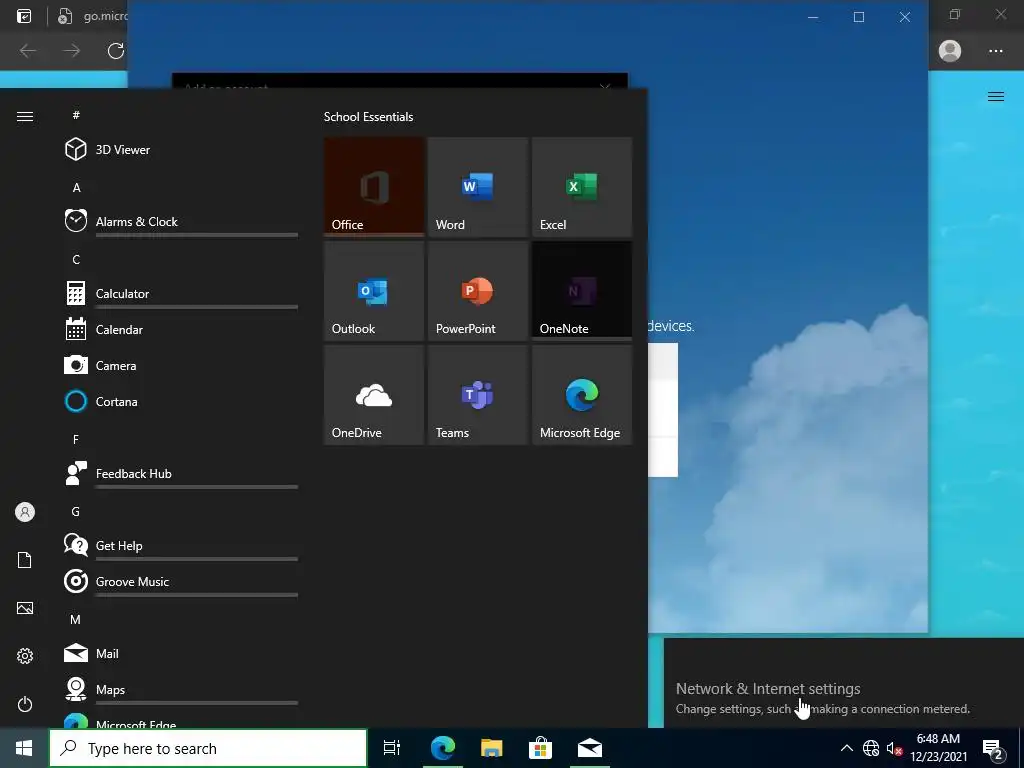This screenshot has width=1024, height=768.
Task: Open the user account icon in Start
Action: [25, 512]
